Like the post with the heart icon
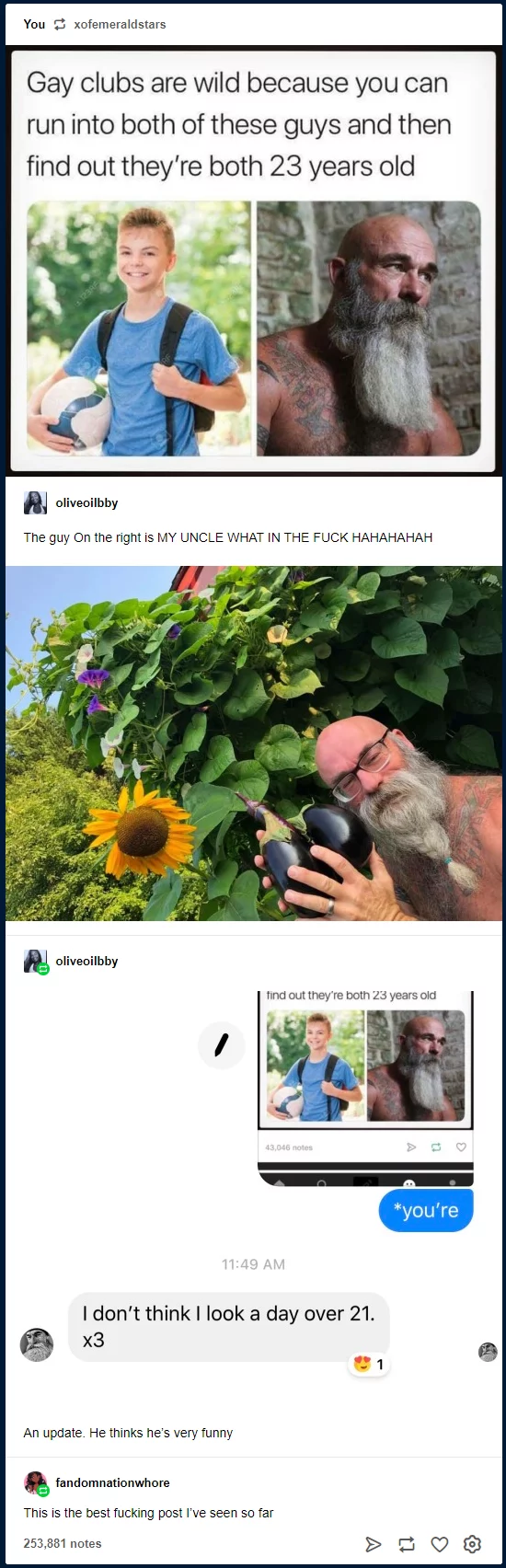This screenshot has width=506, height=1568. click(x=440, y=1543)
